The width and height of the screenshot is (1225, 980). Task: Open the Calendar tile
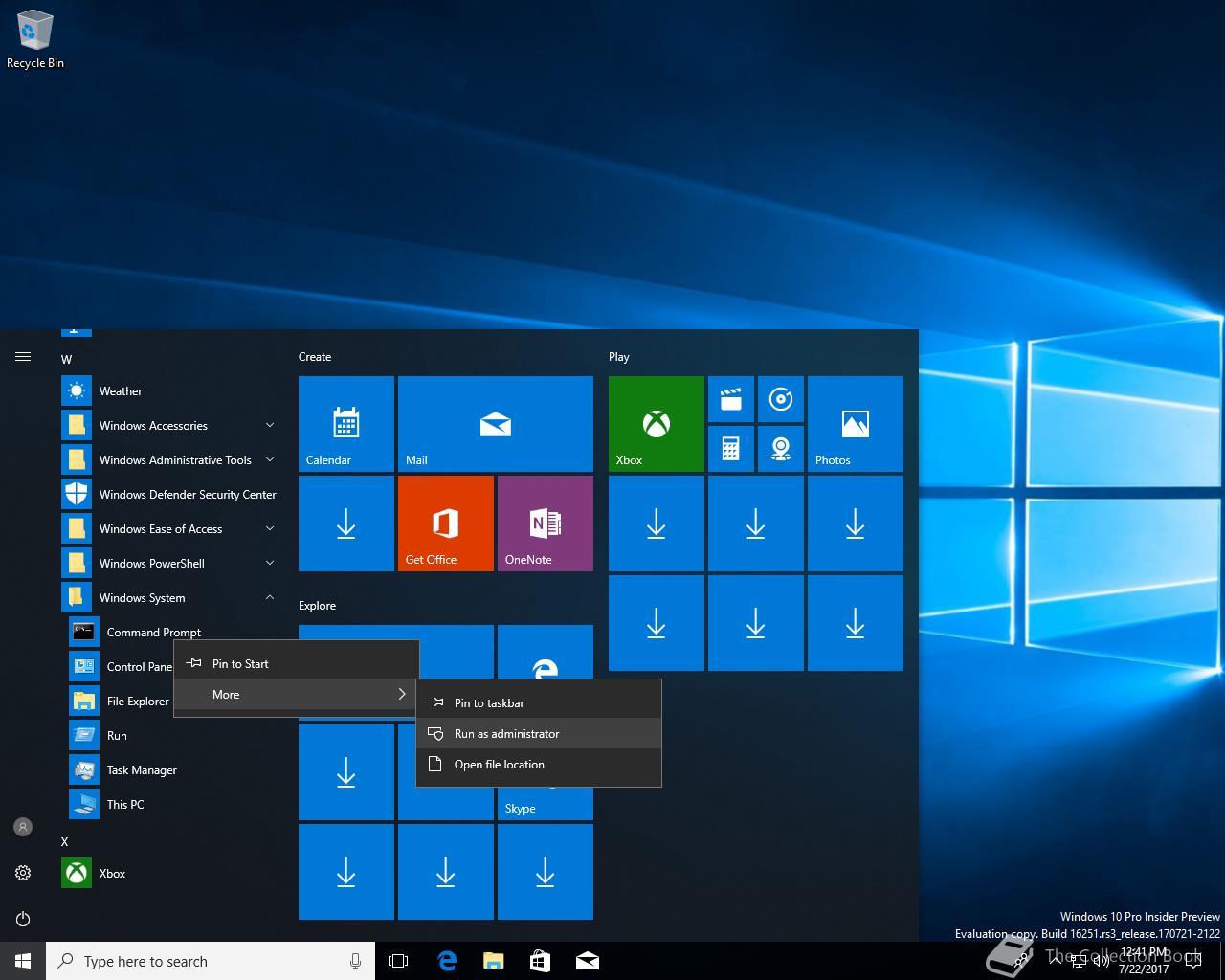[346, 424]
